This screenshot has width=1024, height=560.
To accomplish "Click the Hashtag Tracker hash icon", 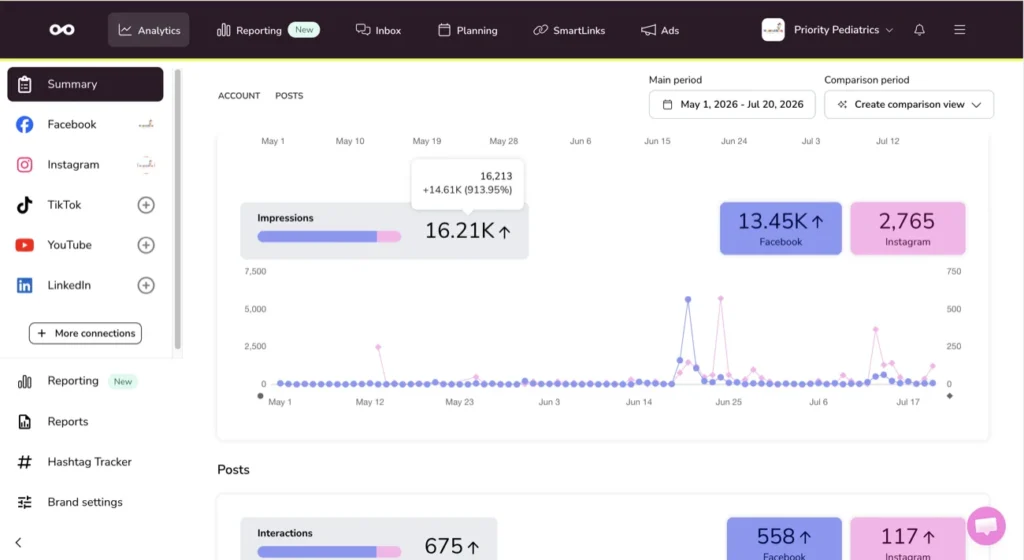I will point(25,462).
